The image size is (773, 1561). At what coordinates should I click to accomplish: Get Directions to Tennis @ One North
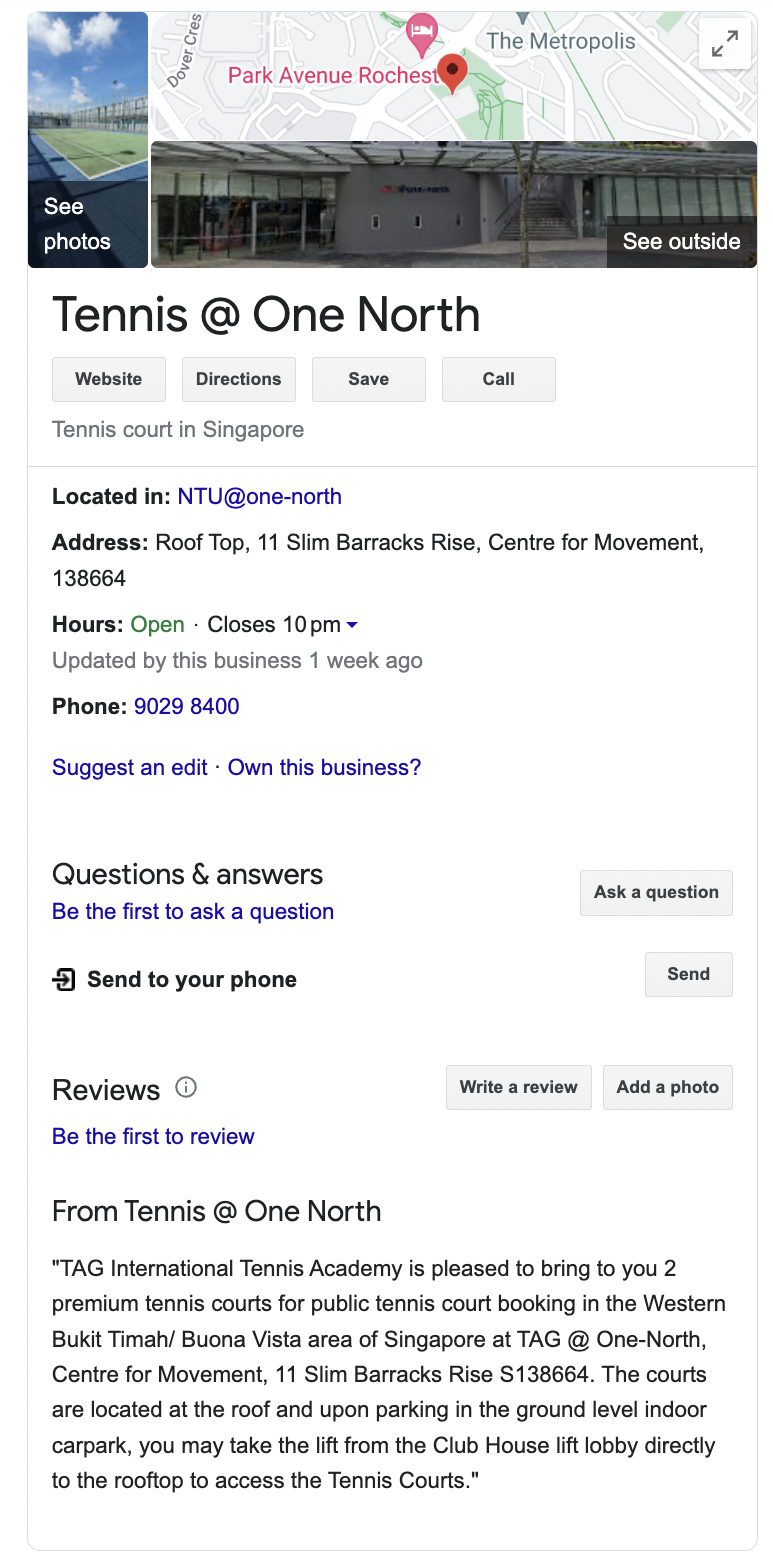(x=238, y=379)
